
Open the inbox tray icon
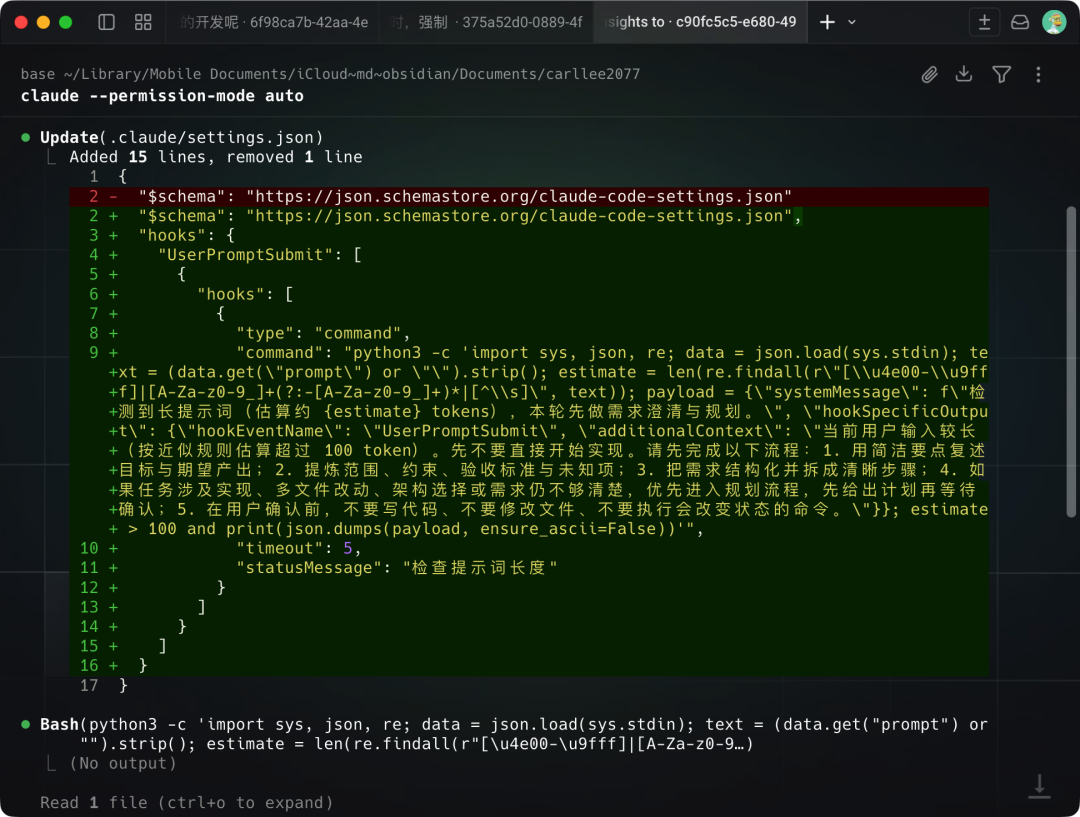click(1020, 22)
